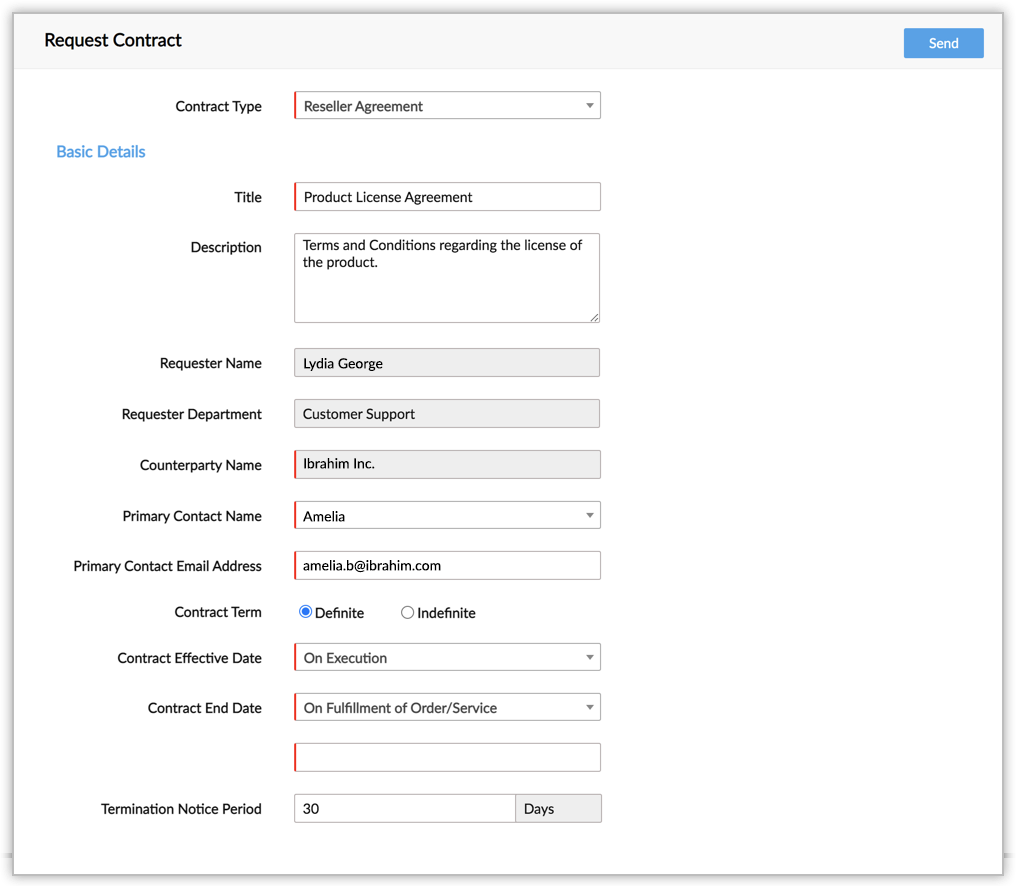Click the Primary Contact Email Address field
Viewport: 1016px width, 886px height.
(447, 565)
